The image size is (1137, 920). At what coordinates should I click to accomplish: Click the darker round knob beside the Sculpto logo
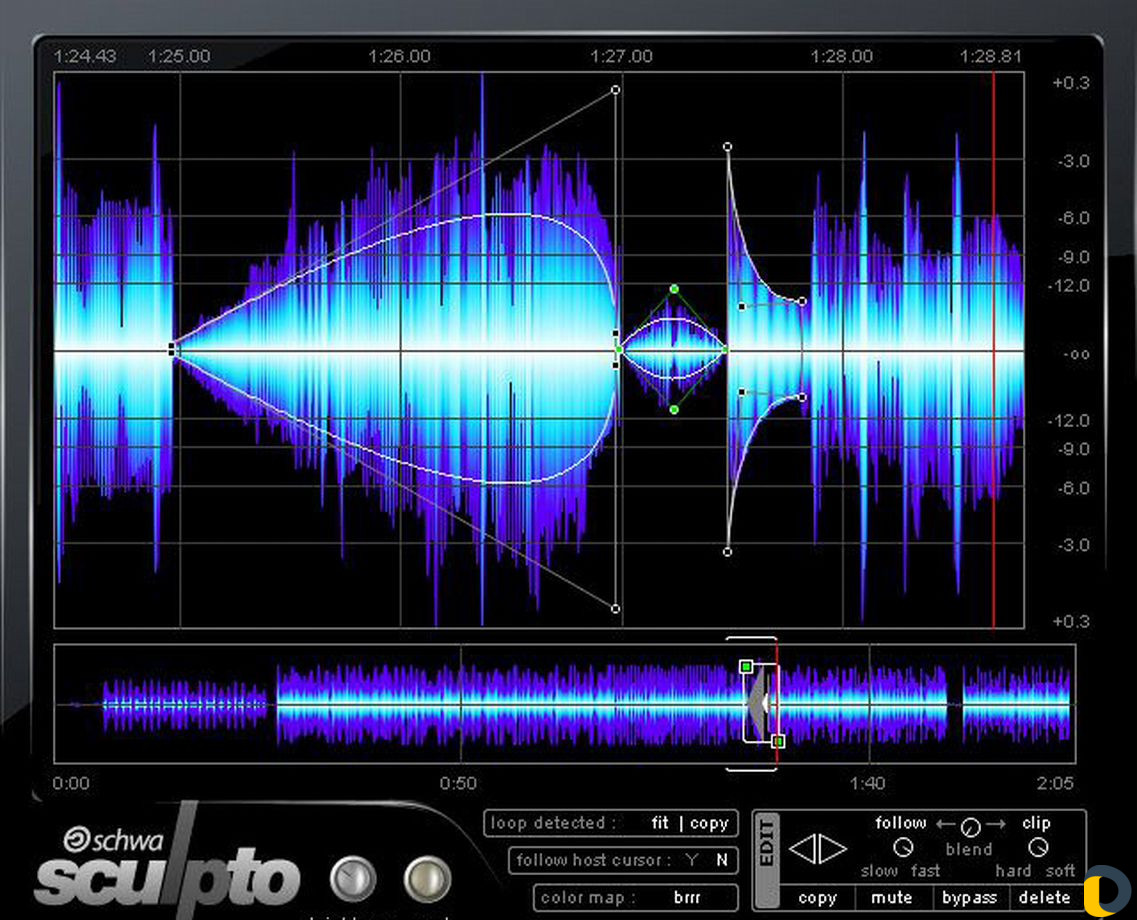point(352,879)
